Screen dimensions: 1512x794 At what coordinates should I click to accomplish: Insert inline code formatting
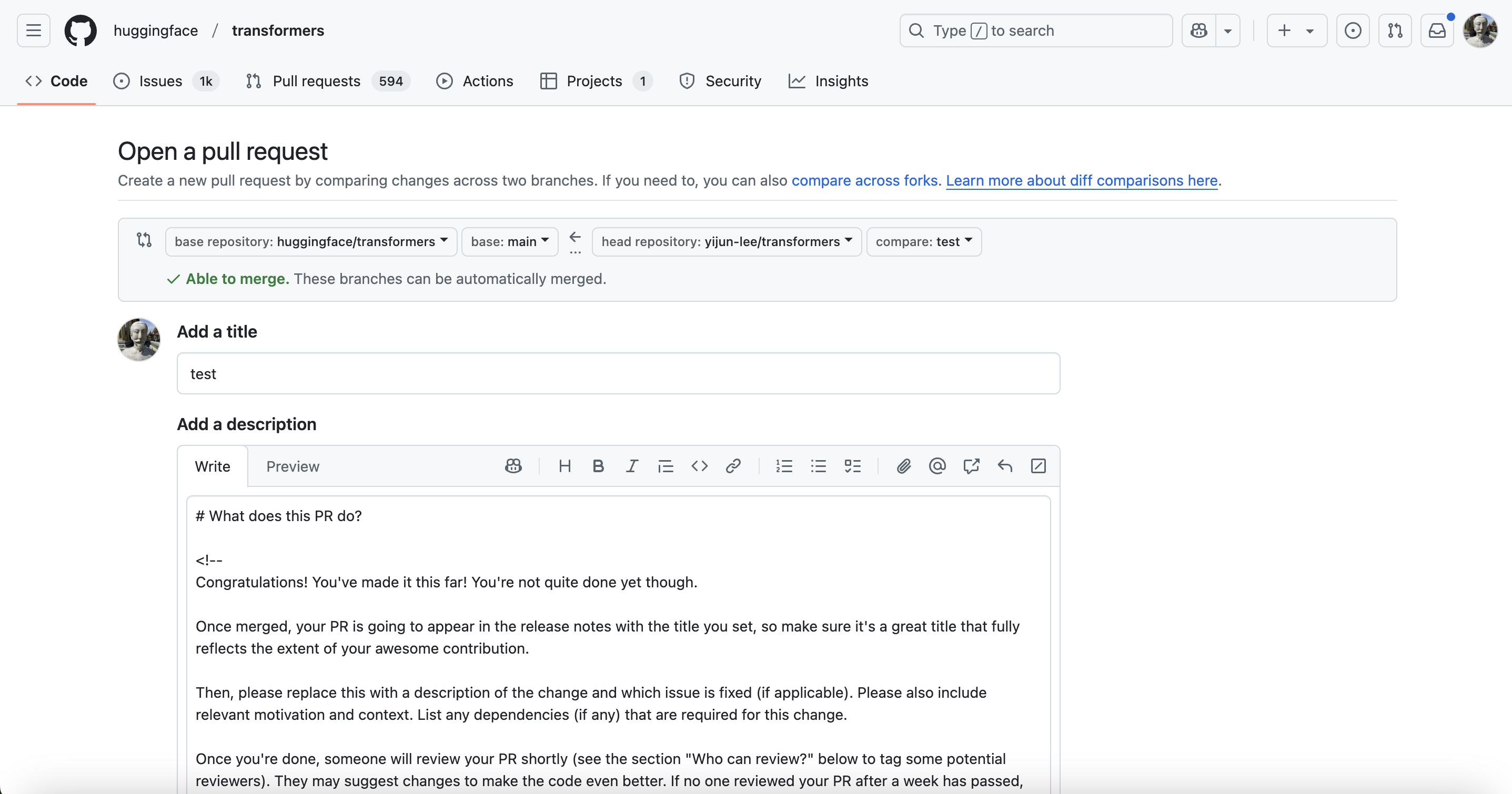(x=699, y=466)
